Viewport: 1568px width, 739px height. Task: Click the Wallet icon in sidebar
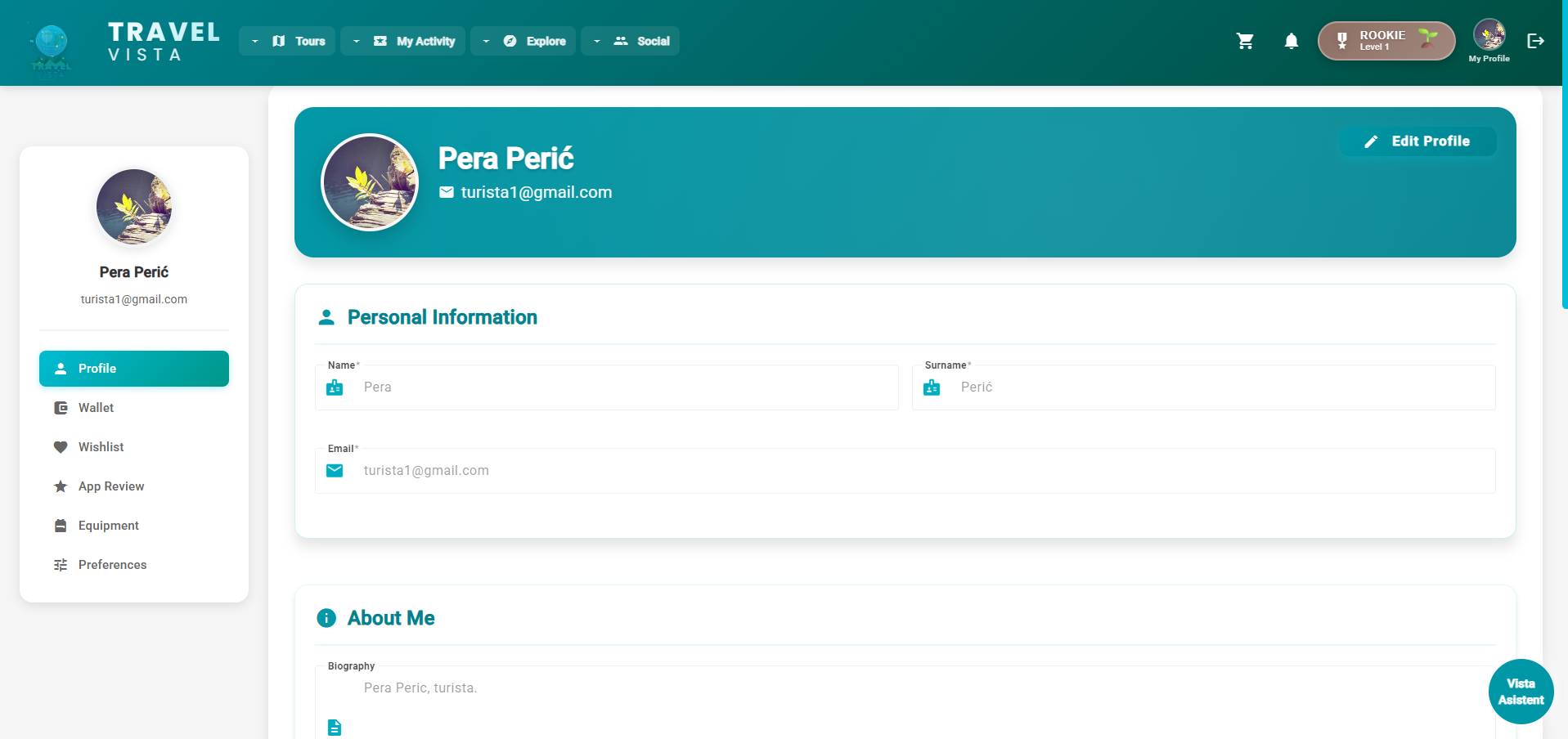[61, 408]
